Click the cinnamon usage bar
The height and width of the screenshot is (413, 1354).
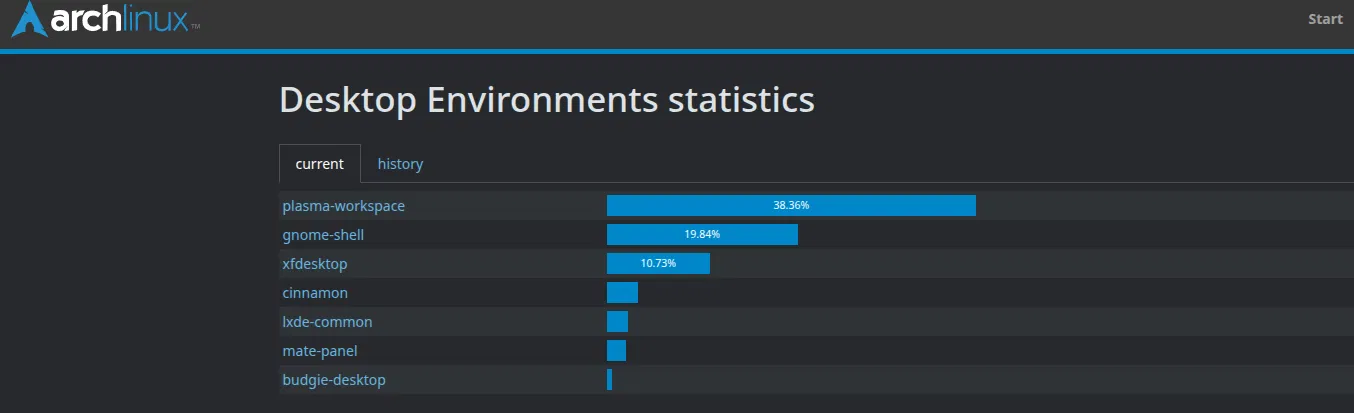click(622, 293)
